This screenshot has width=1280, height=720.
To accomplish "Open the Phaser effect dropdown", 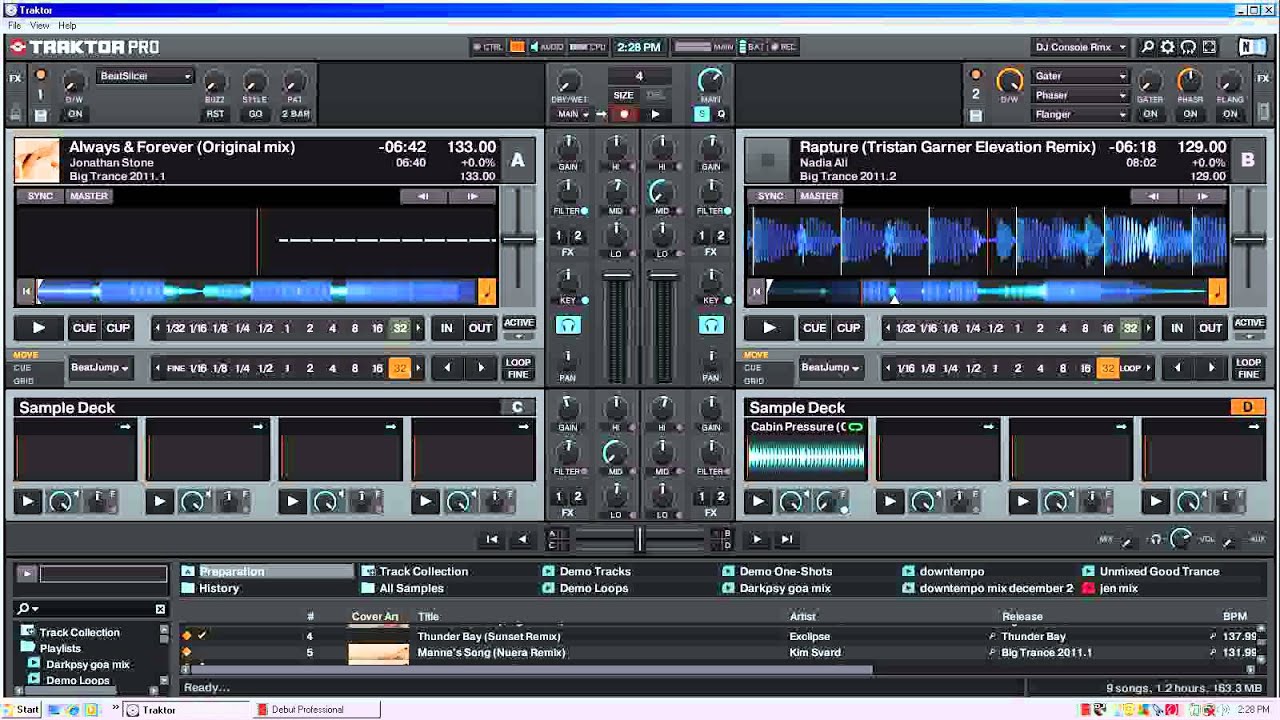I will point(1081,95).
